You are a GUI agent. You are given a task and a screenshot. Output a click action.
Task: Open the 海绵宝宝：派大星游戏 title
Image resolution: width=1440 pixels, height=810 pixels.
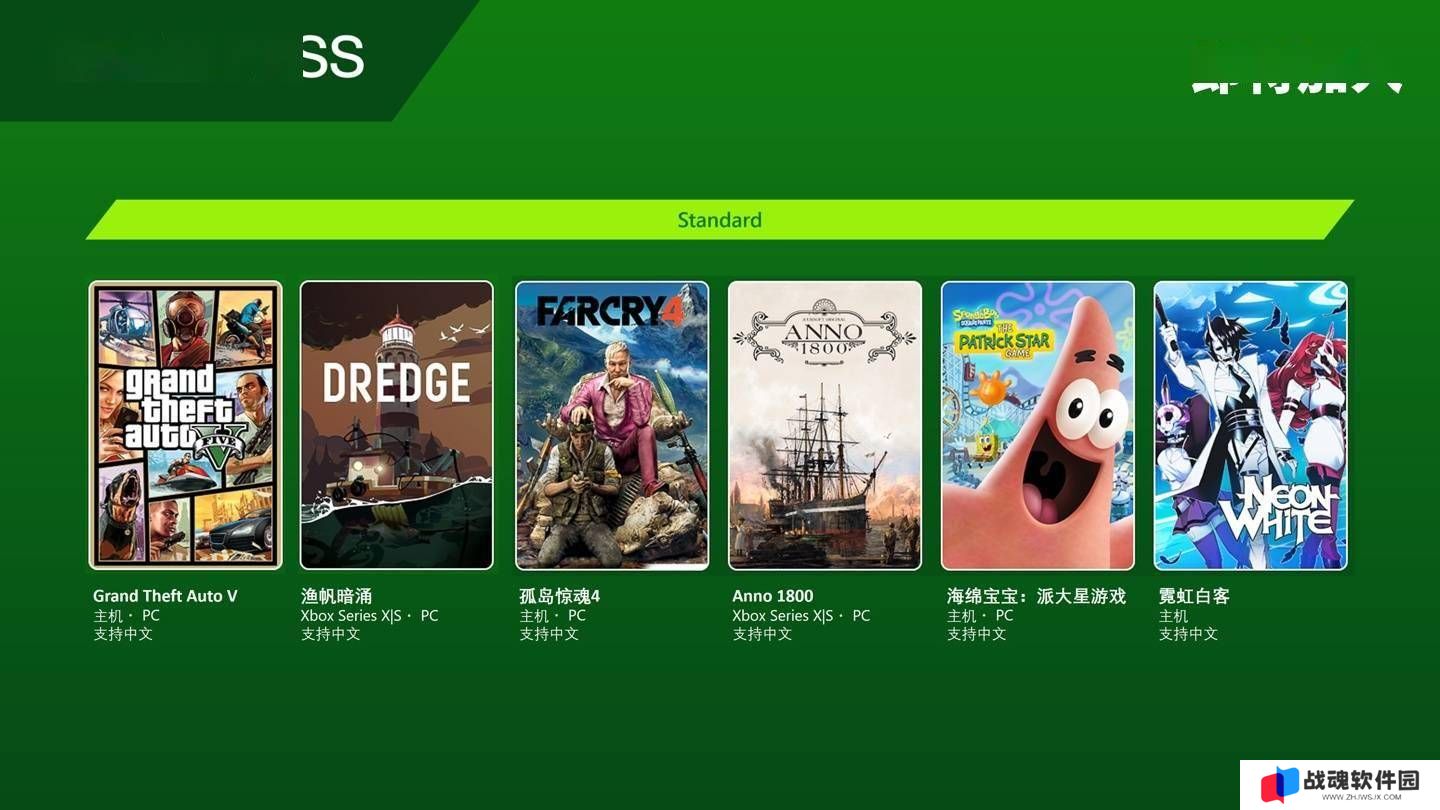(x=1036, y=596)
